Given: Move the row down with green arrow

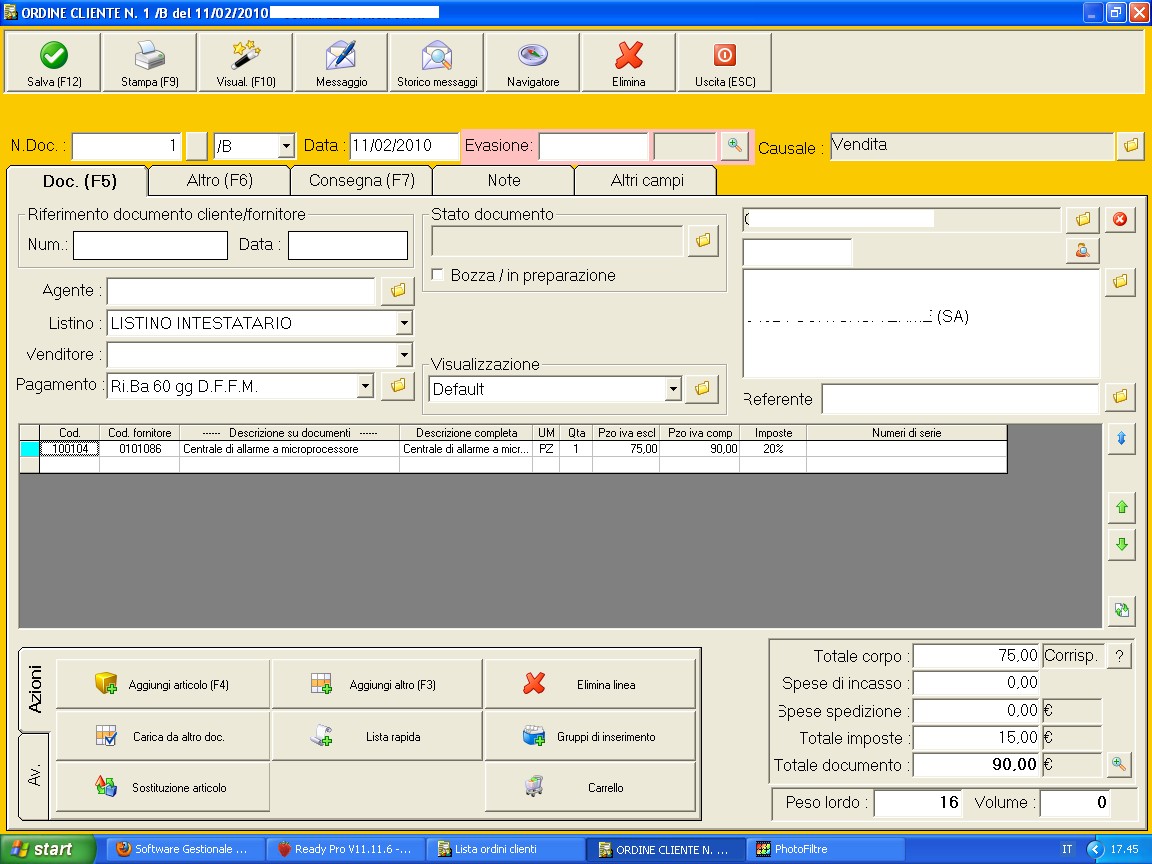Looking at the screenshot, I should point(1122,545).
